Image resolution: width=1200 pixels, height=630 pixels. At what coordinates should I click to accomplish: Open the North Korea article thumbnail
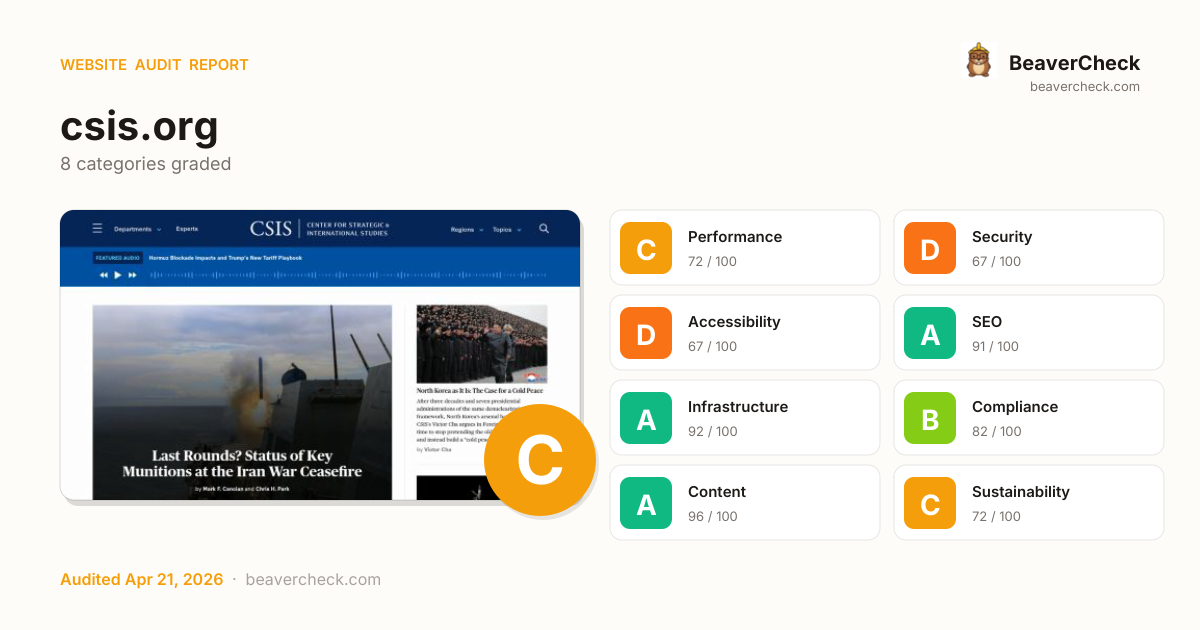[x=482, y=343]
